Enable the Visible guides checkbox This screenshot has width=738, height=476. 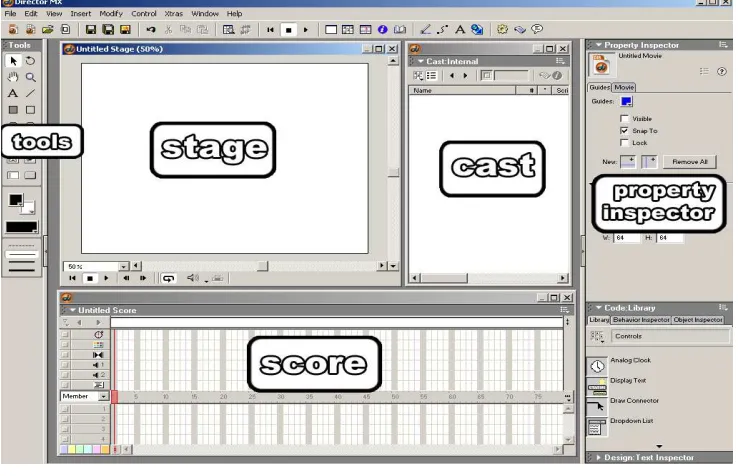tap(625, 118)
